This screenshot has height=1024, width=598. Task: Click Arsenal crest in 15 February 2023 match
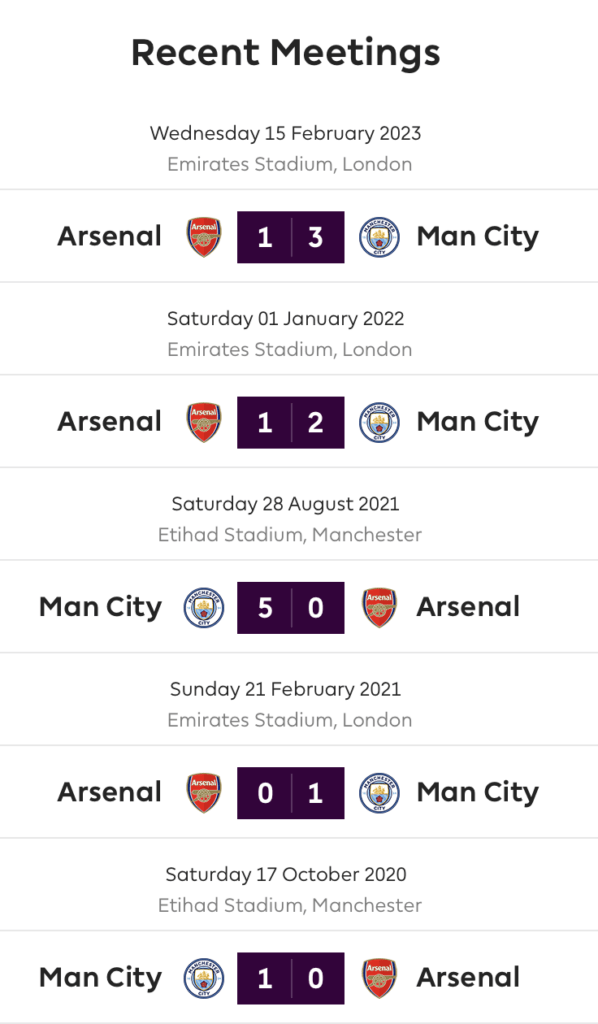(x=204, y=237)
